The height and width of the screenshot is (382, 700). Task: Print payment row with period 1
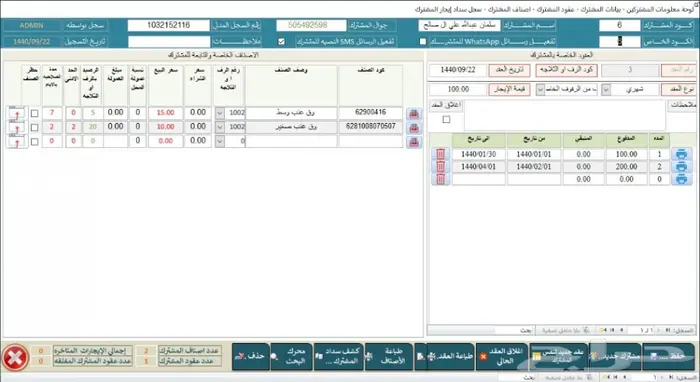(x=681, y=154)
